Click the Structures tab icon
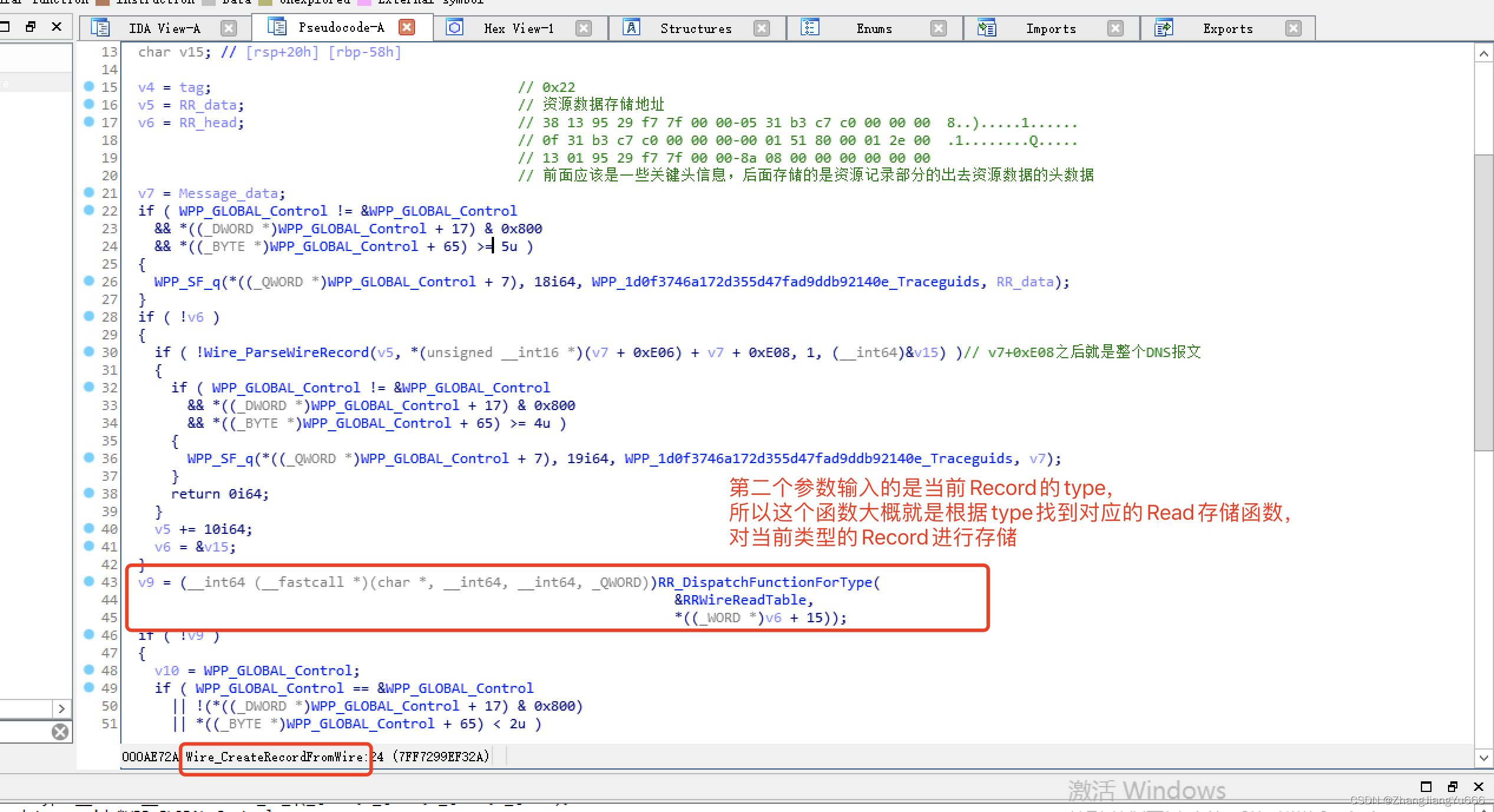 click(x=631, y=28)
